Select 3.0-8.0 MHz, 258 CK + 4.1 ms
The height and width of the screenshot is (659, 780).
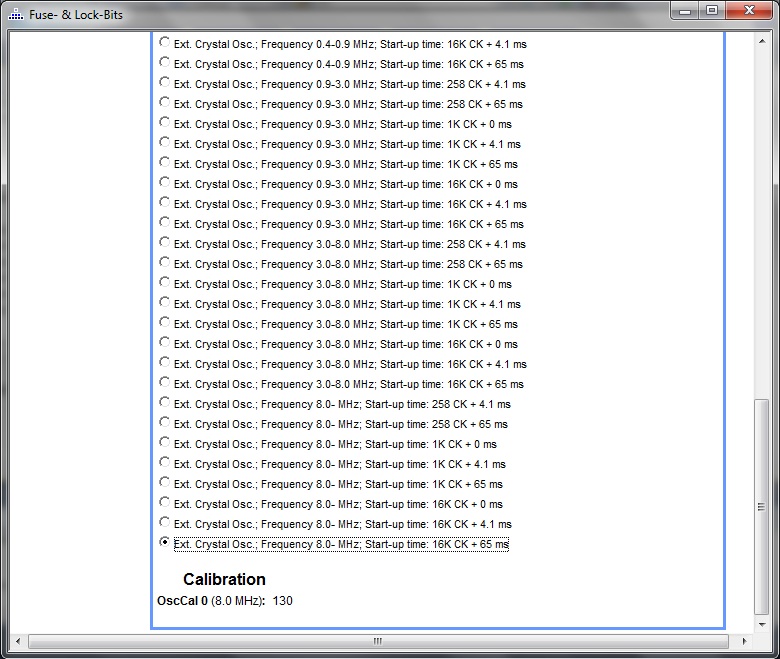click(164, 243)
